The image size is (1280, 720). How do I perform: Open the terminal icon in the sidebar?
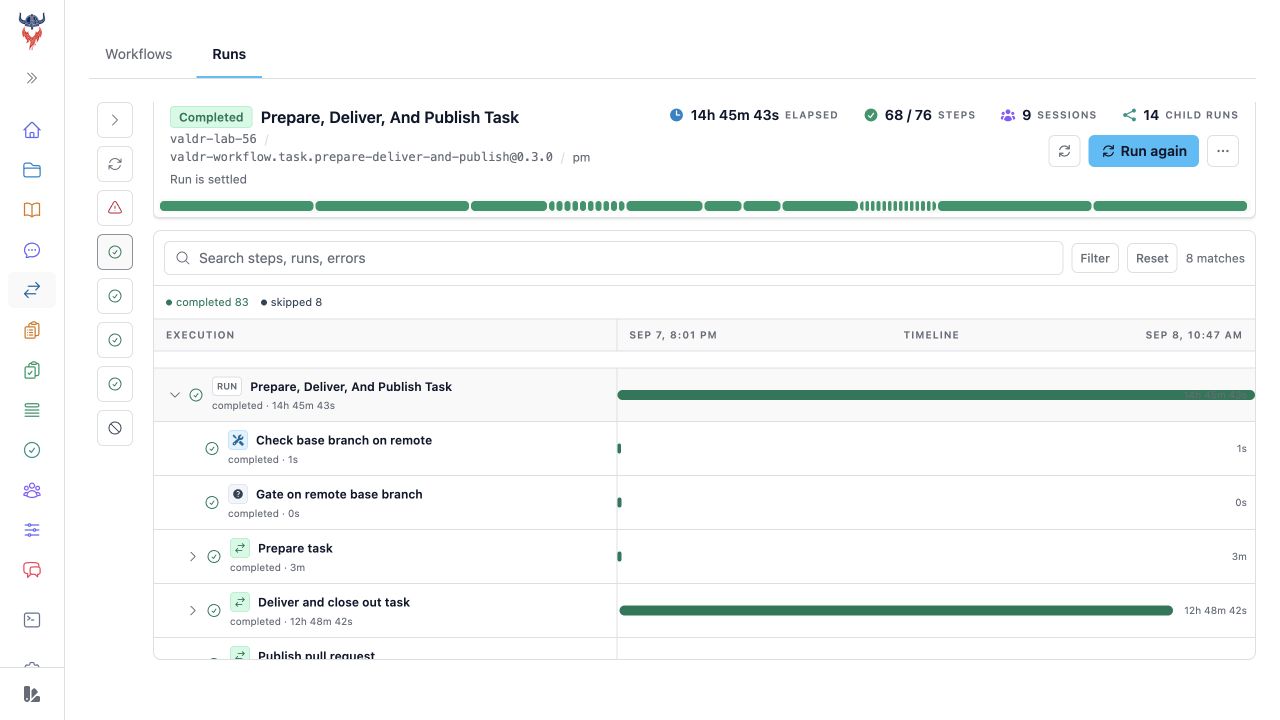click(x=32, y=620)
